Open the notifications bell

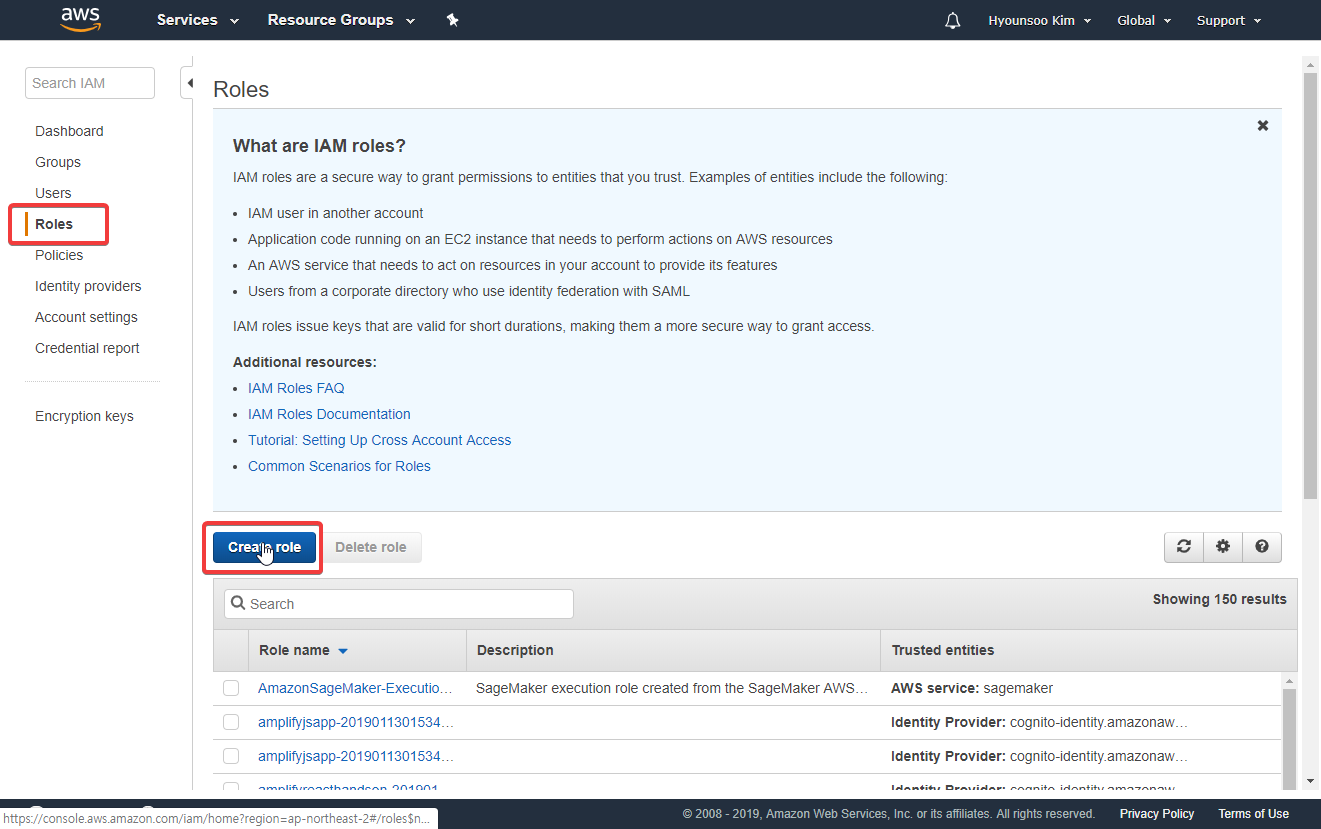click(952, 20)
